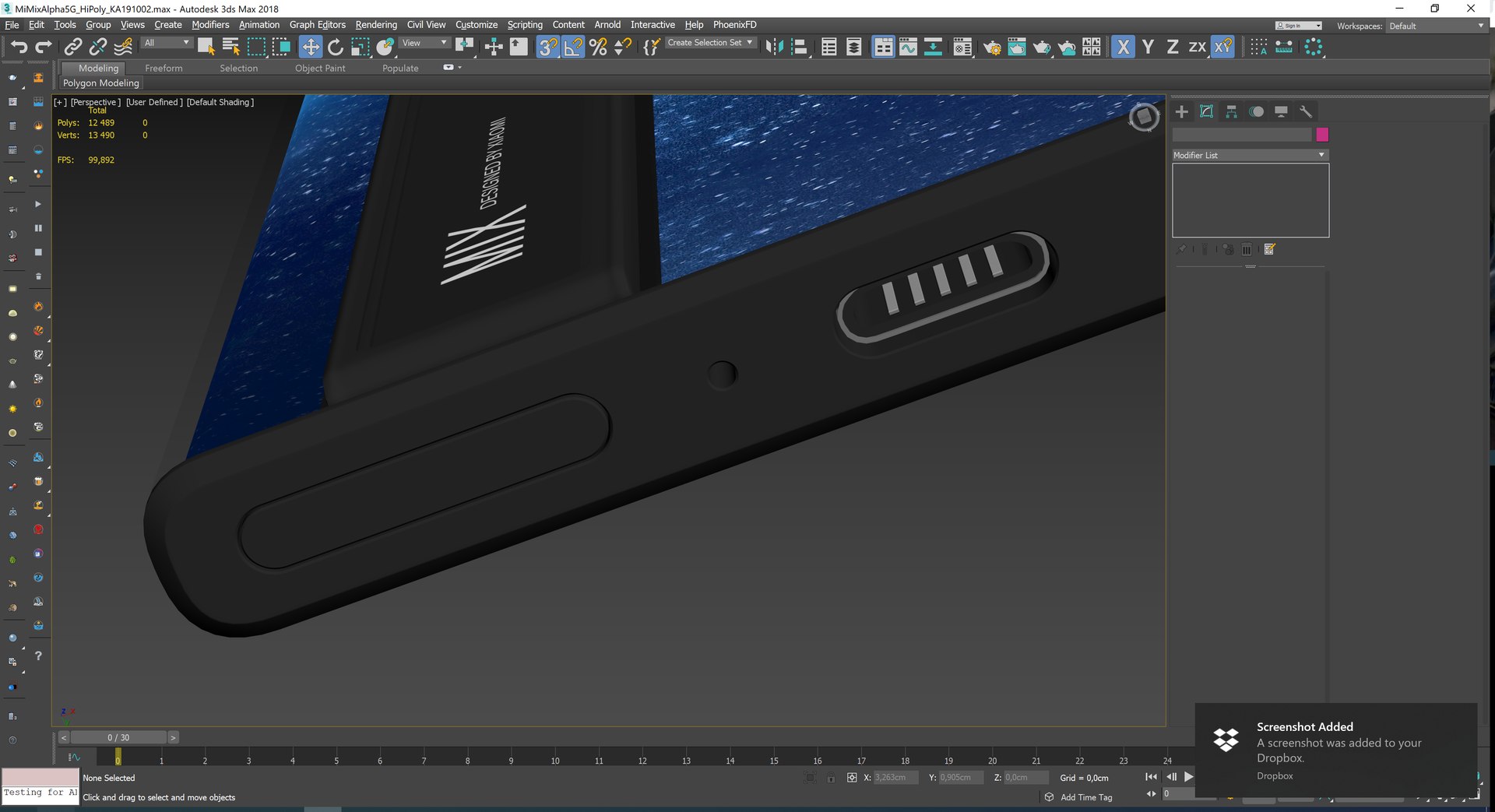1495x812 pixels.
Task: Expand the Polygon Modeling panel
Action: (x=101, y=83)
